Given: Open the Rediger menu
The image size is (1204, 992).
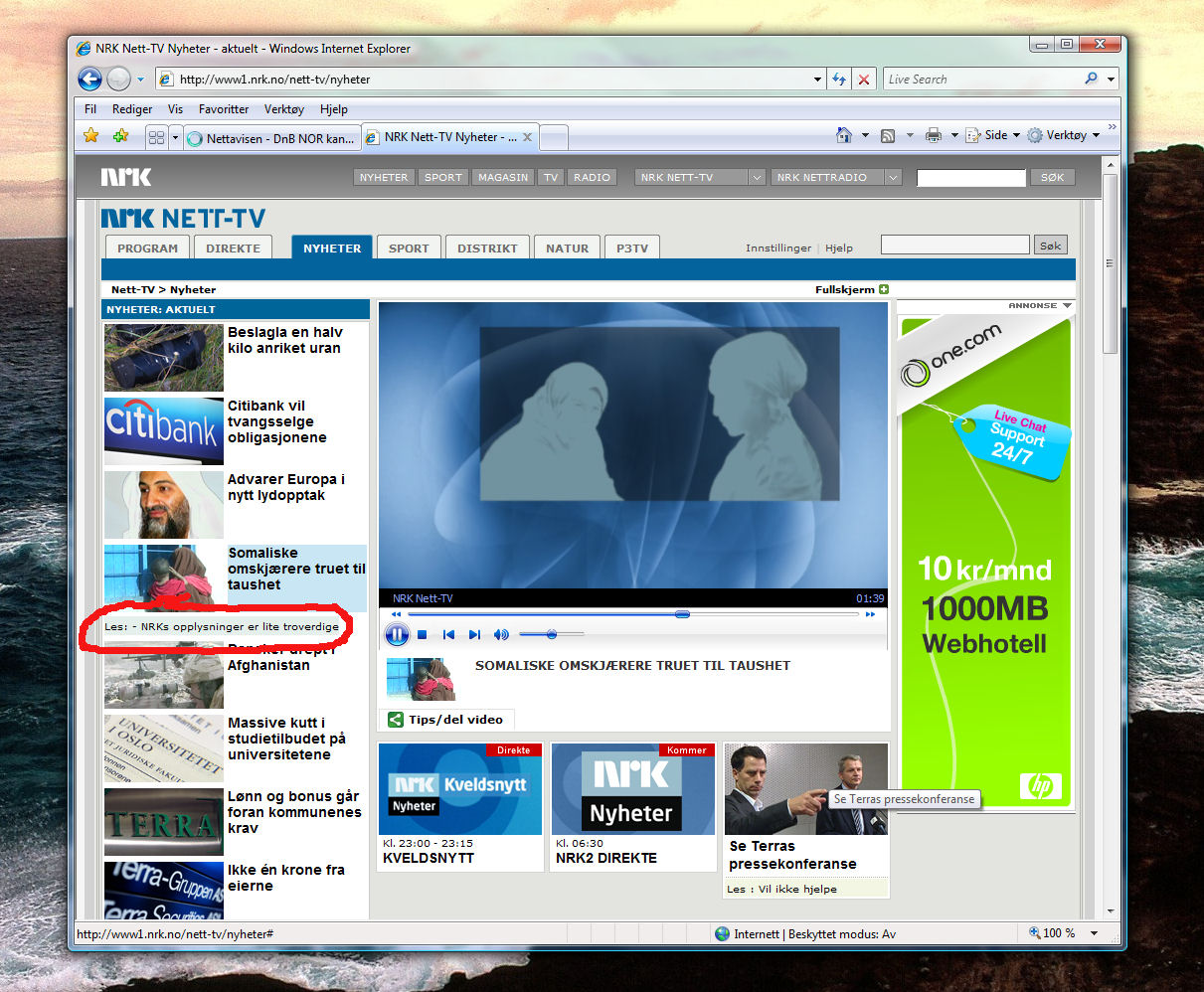Looking at the screenshot, I should tap(132, 109).
